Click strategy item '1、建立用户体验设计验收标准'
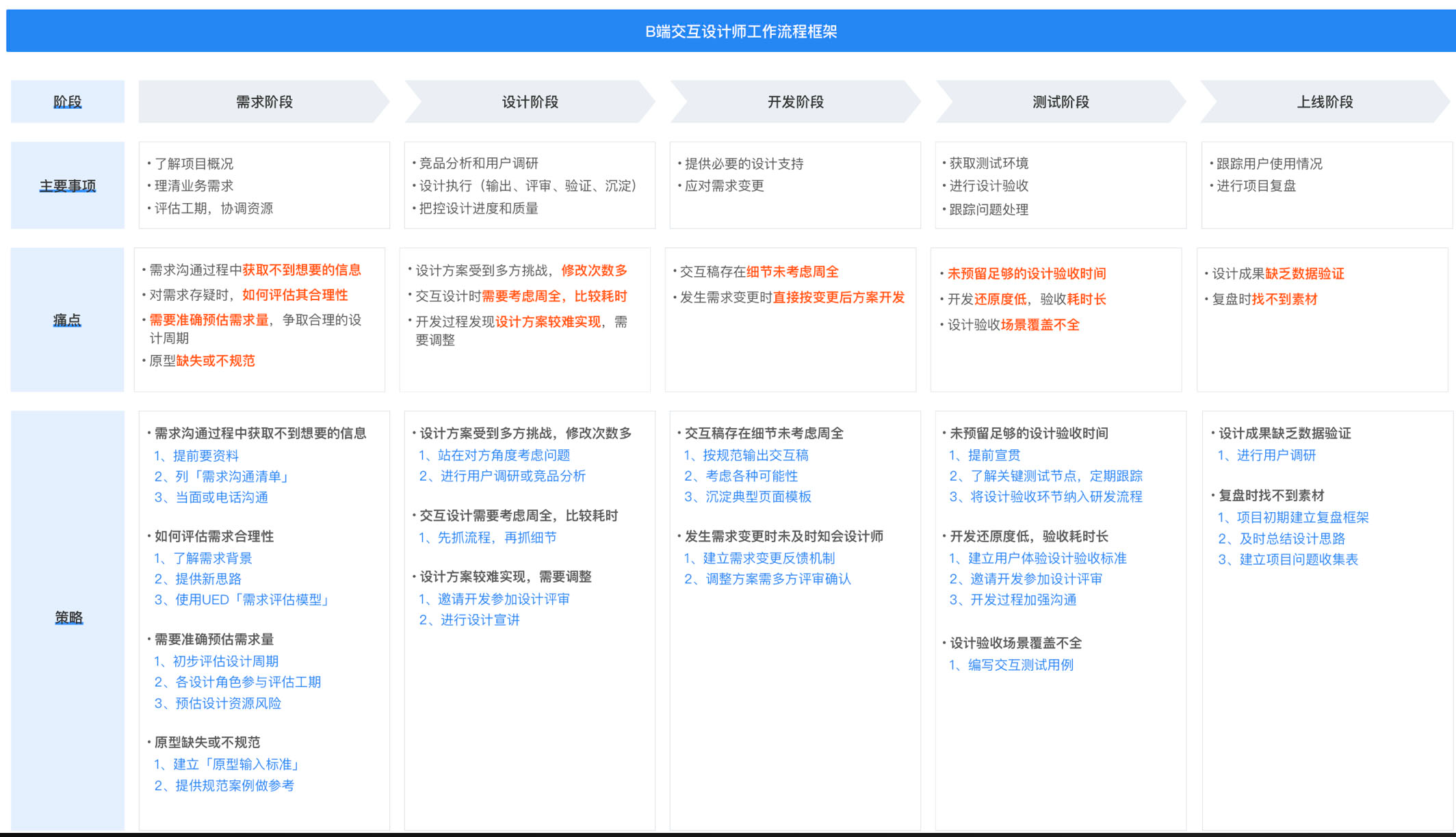The image size is (1456, 837). (x=1037, y=558)
